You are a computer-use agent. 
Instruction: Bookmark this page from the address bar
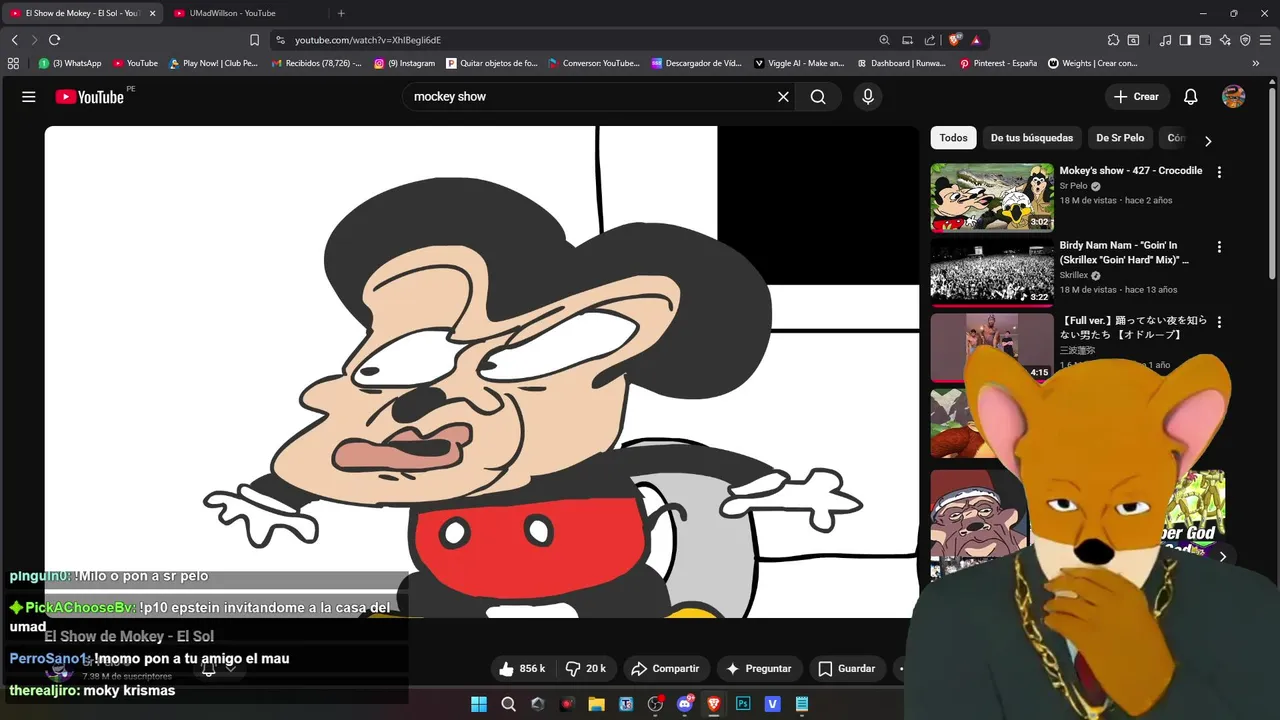click(x=254, y=40)
